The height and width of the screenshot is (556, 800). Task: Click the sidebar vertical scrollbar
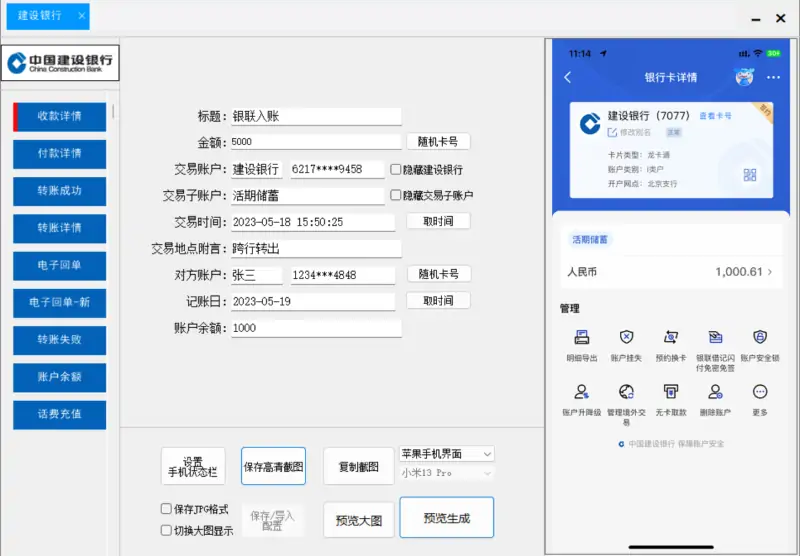(113, 111)
